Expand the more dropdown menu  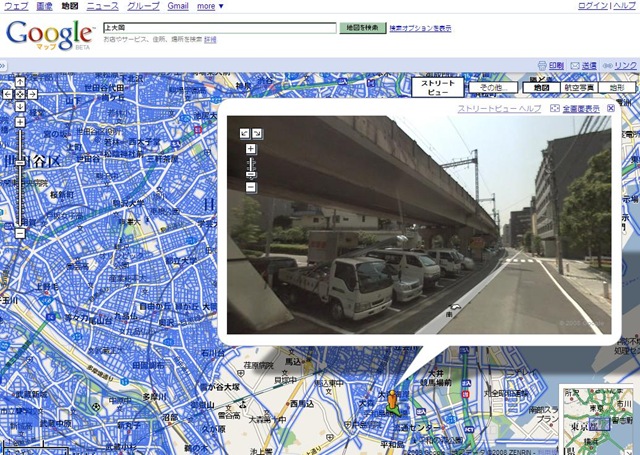[x=210, y=6]
